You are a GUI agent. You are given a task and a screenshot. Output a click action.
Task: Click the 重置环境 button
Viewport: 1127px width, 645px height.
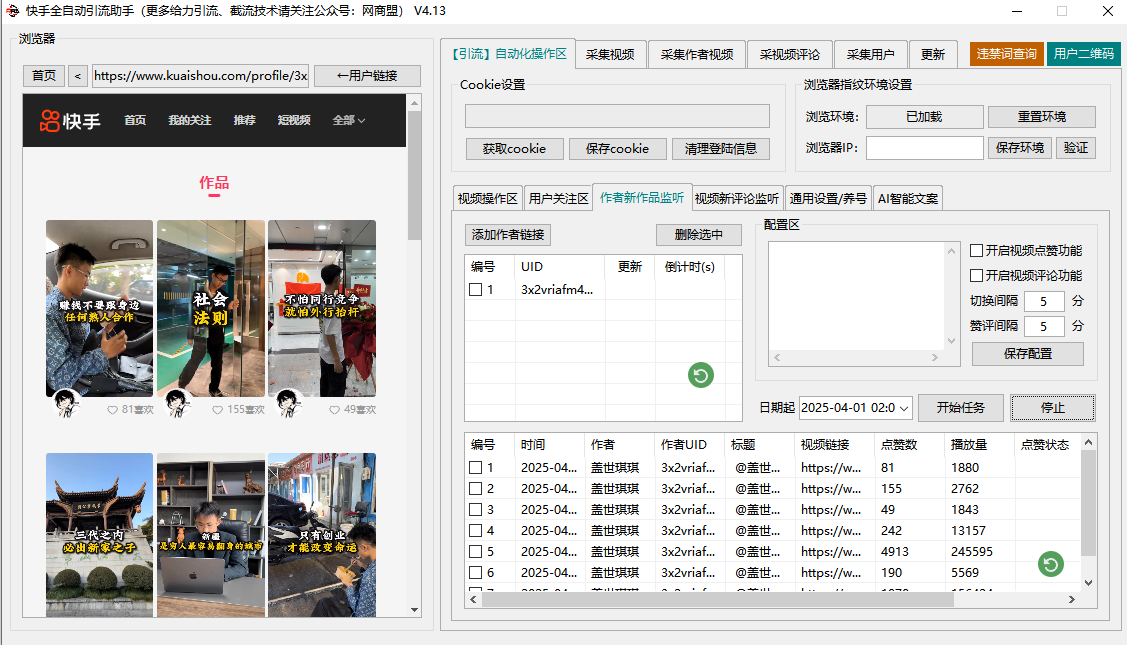click(x=1041, y=116)
